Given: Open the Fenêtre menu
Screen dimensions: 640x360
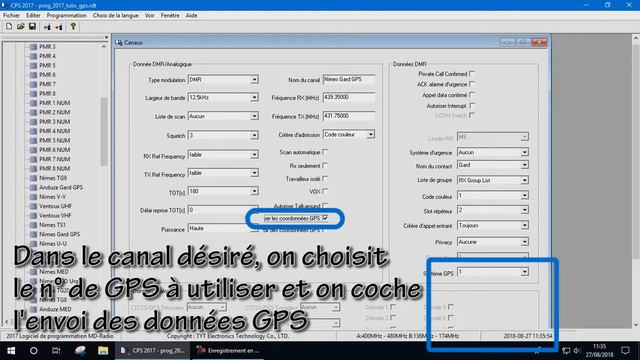Looking at the screenshot, I should coord(170,16).
